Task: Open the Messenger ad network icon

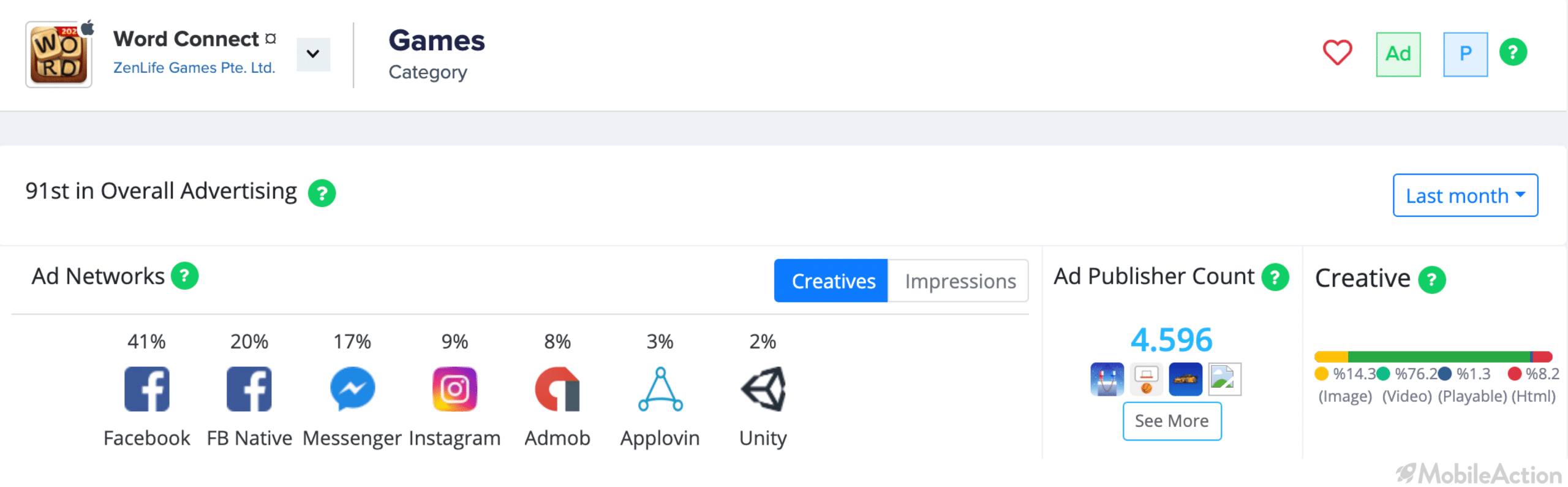Action: click(352, 388)
